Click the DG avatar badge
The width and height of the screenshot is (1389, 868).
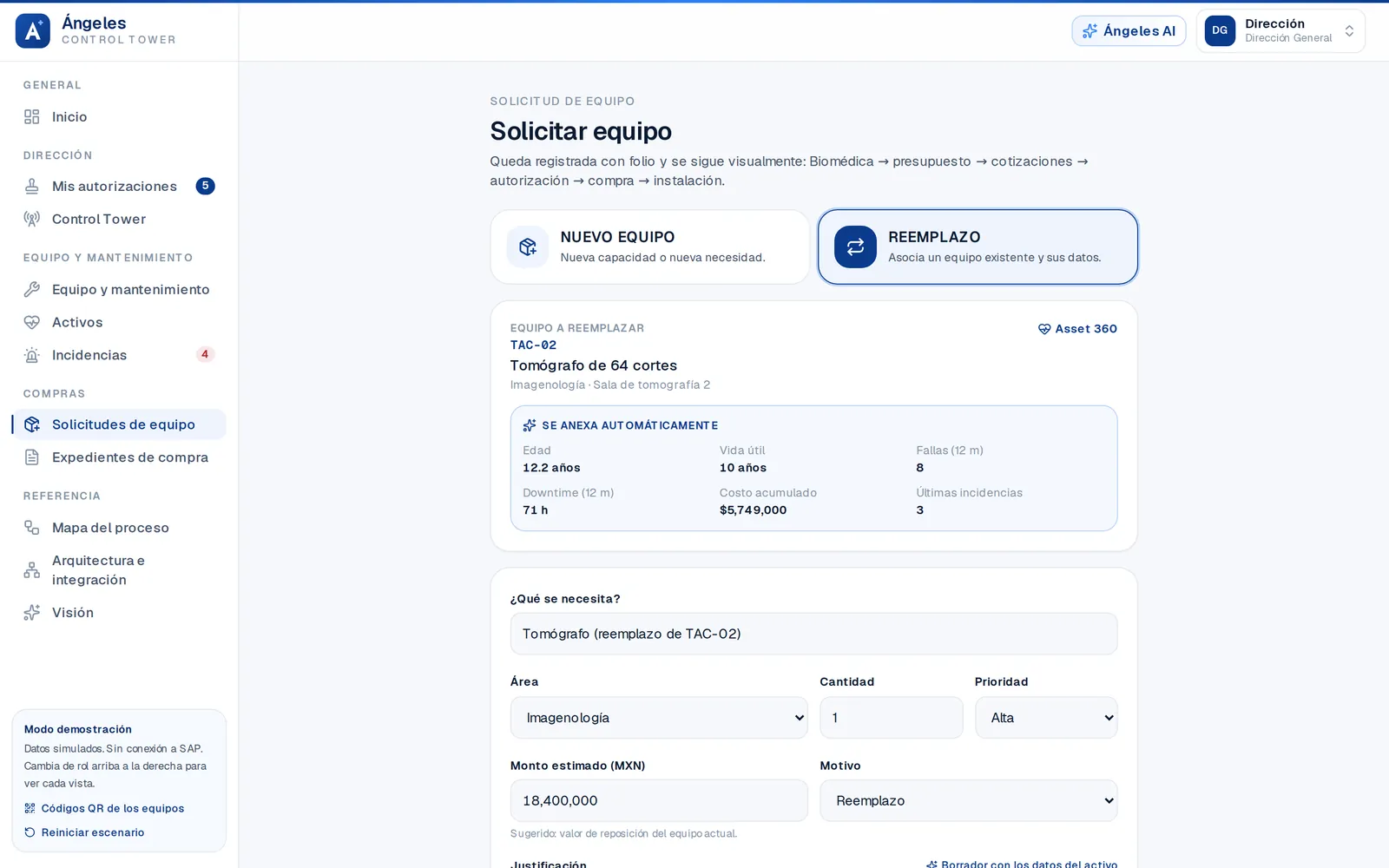(1220, 30)
